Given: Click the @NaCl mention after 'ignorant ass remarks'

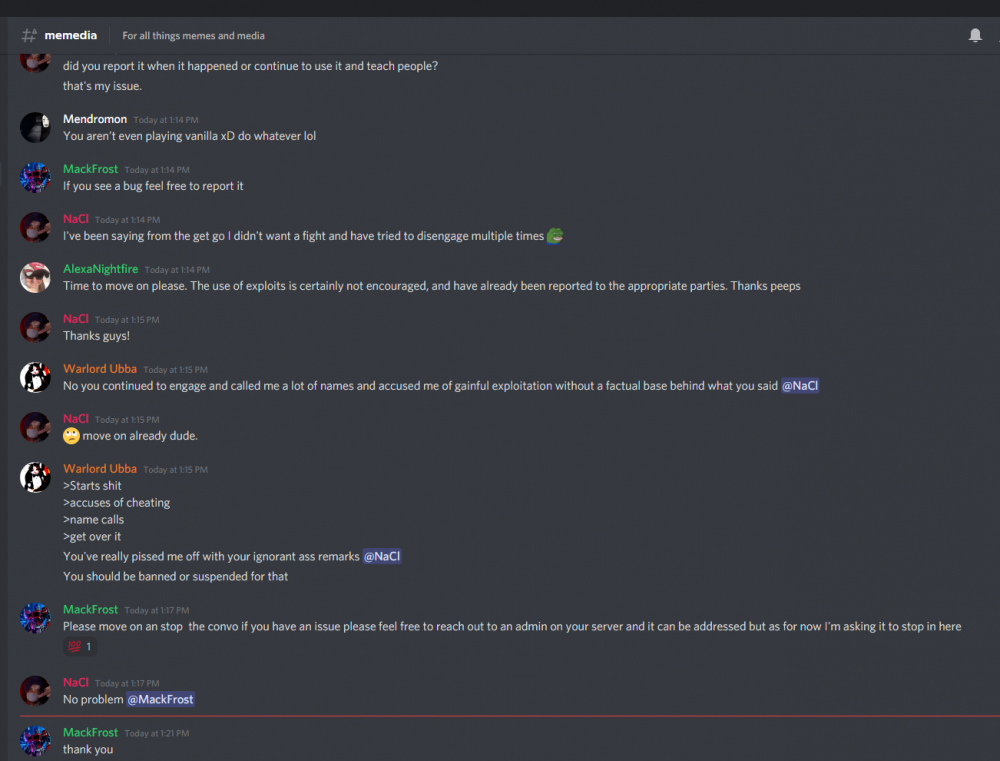Looking at the screenshot, I should [x=382, y=556].
